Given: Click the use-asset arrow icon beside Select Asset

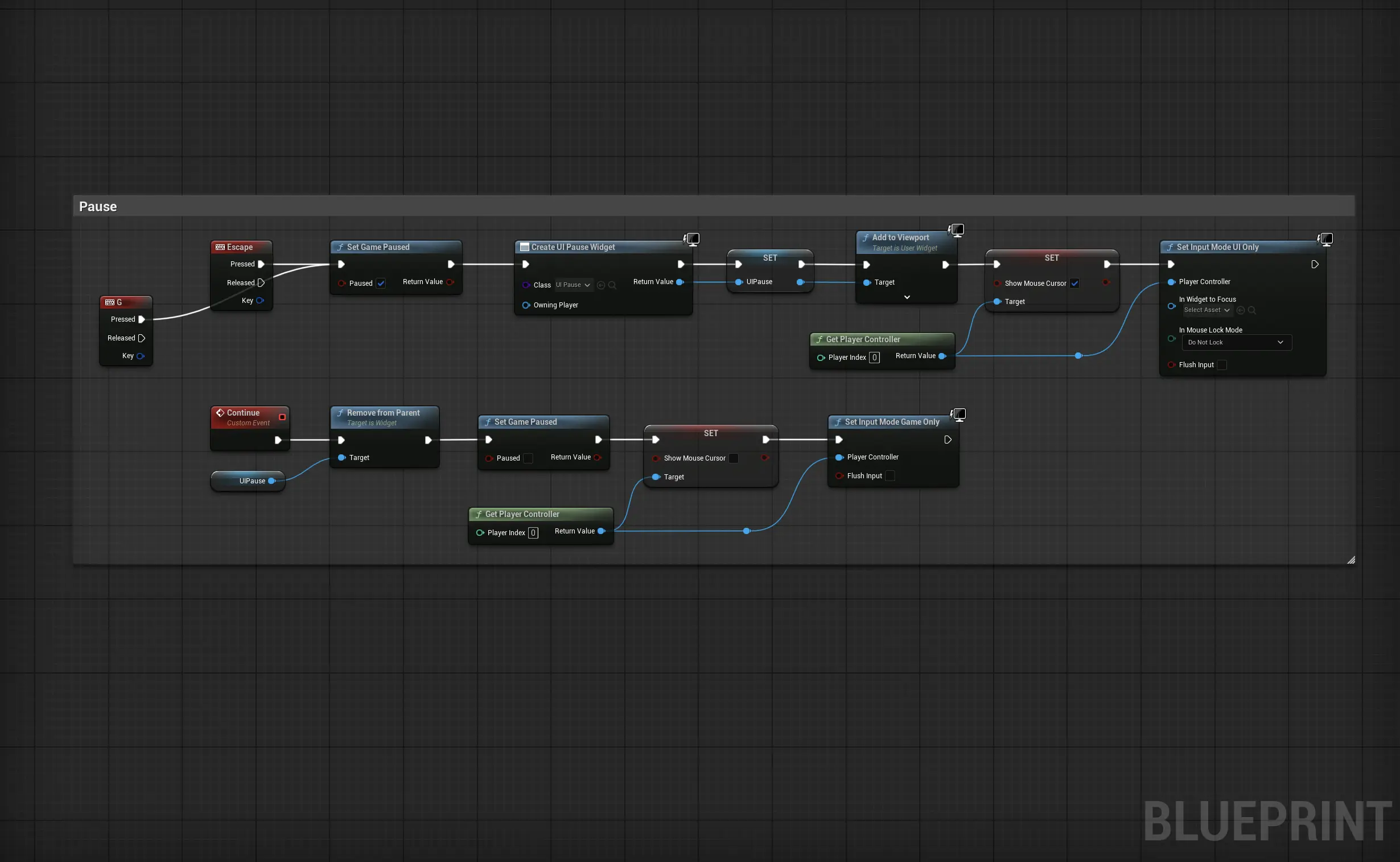Looking at the screenshot, I should [x=1241, y=310].
